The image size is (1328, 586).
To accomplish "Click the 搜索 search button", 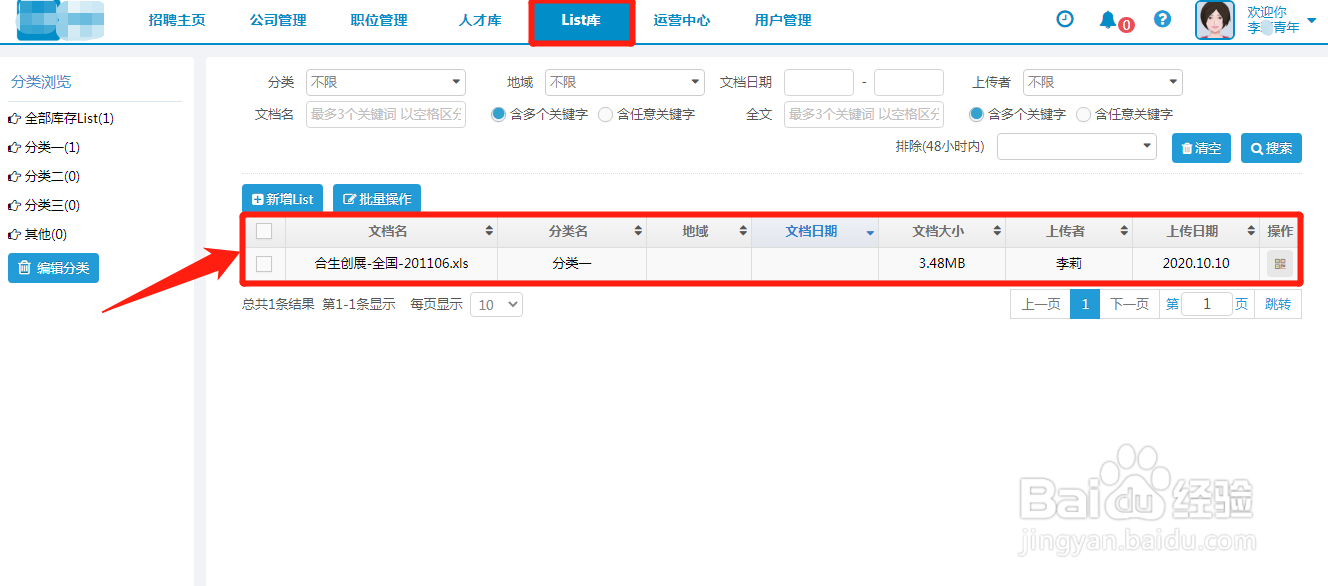I will (1271, 147).
